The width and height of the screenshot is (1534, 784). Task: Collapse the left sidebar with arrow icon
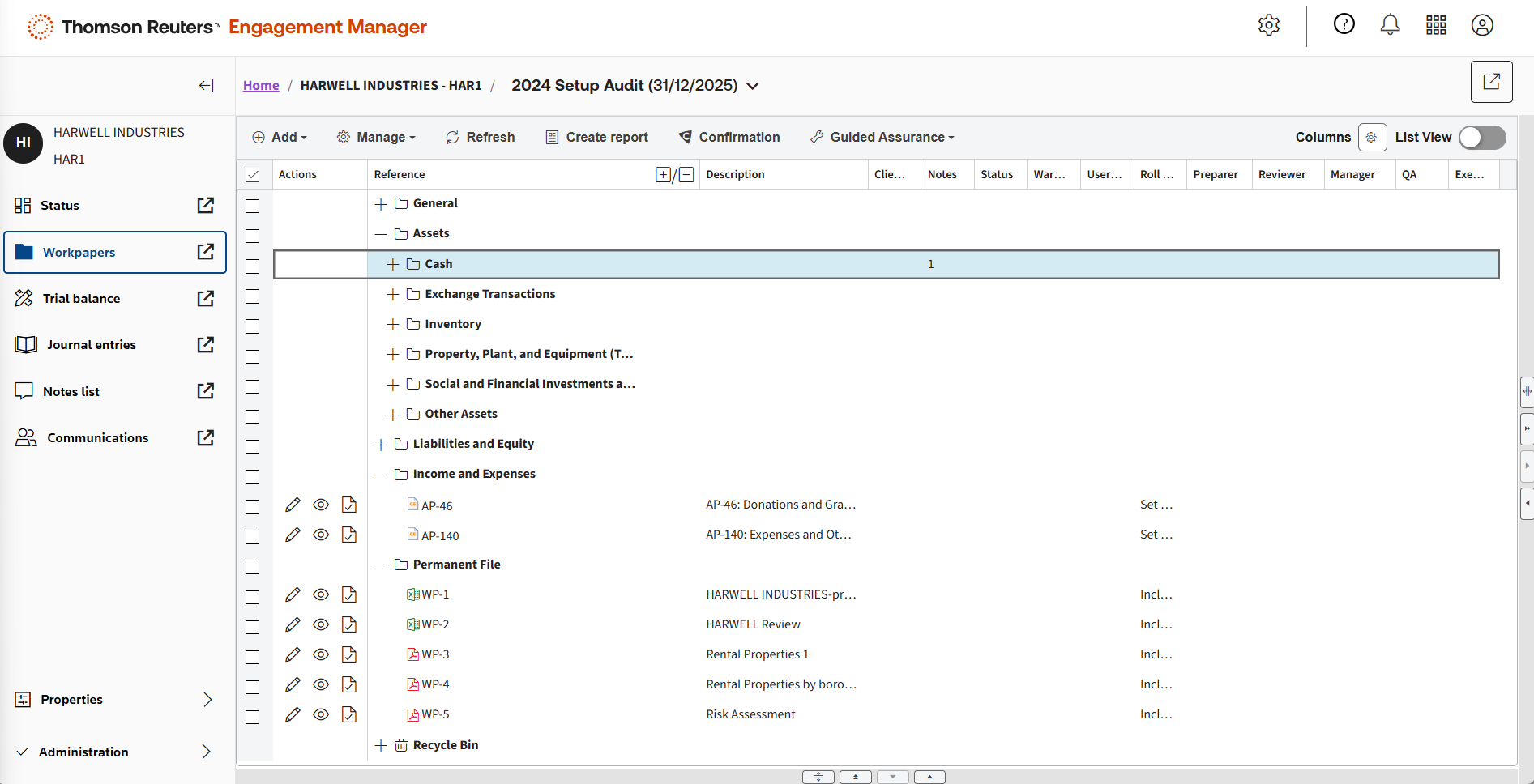206,86
